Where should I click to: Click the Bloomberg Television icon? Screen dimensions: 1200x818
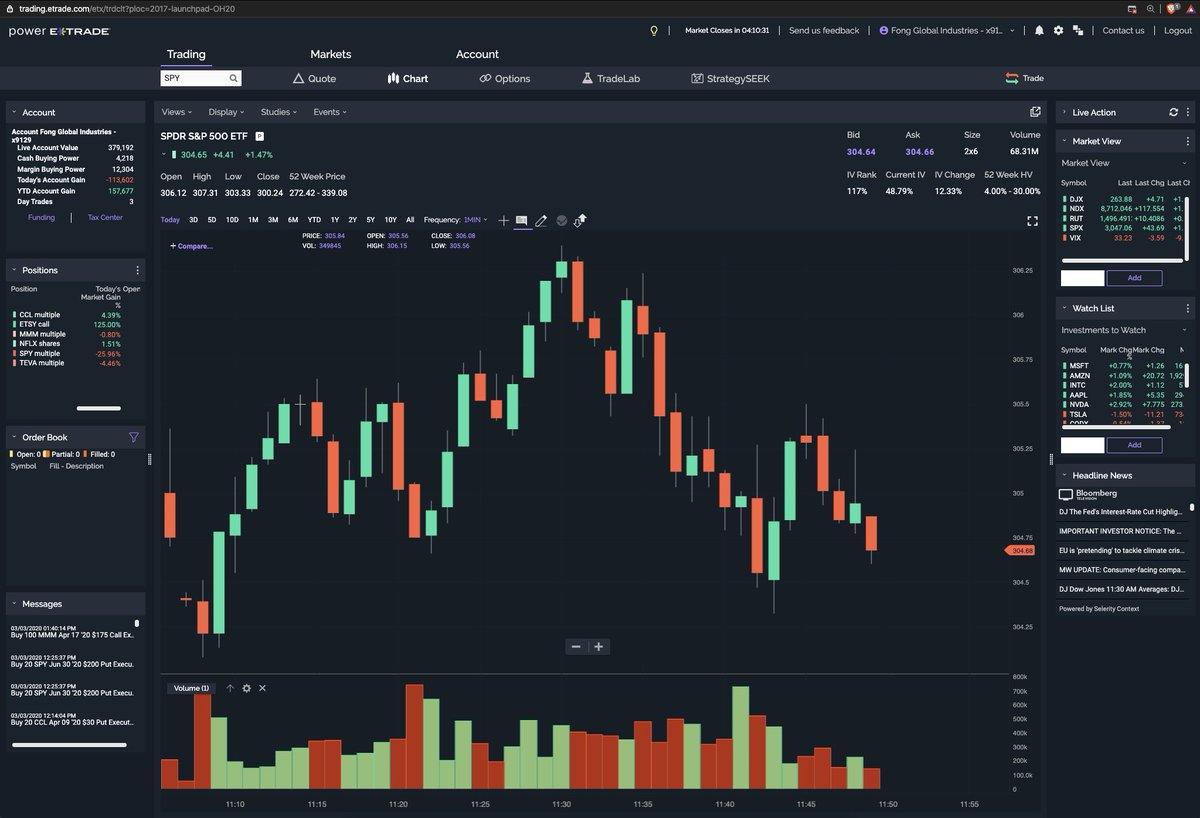(x=1065, y=494)
